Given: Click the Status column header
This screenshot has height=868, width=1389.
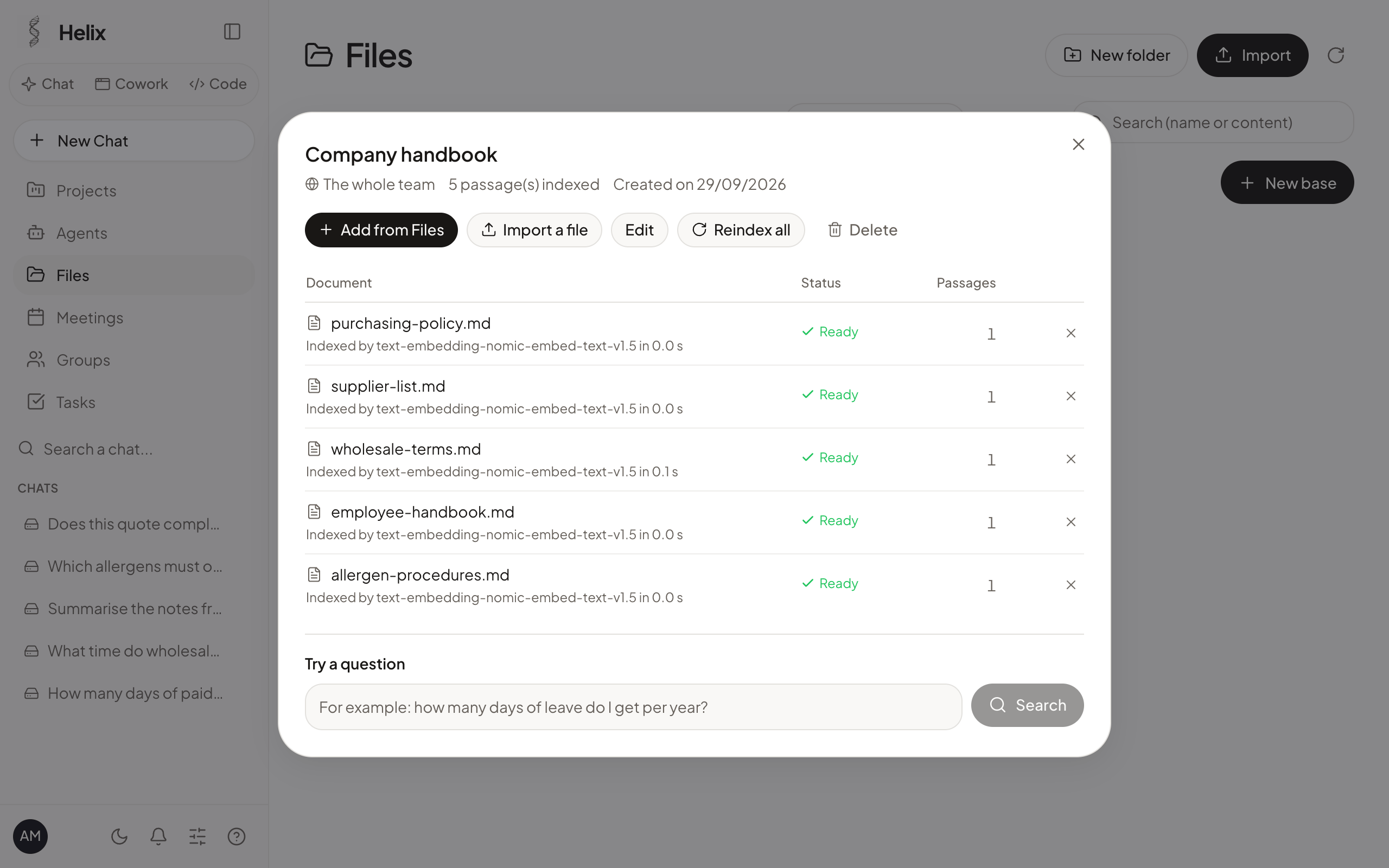Looking at the screenshot, I should pos(821,283).
